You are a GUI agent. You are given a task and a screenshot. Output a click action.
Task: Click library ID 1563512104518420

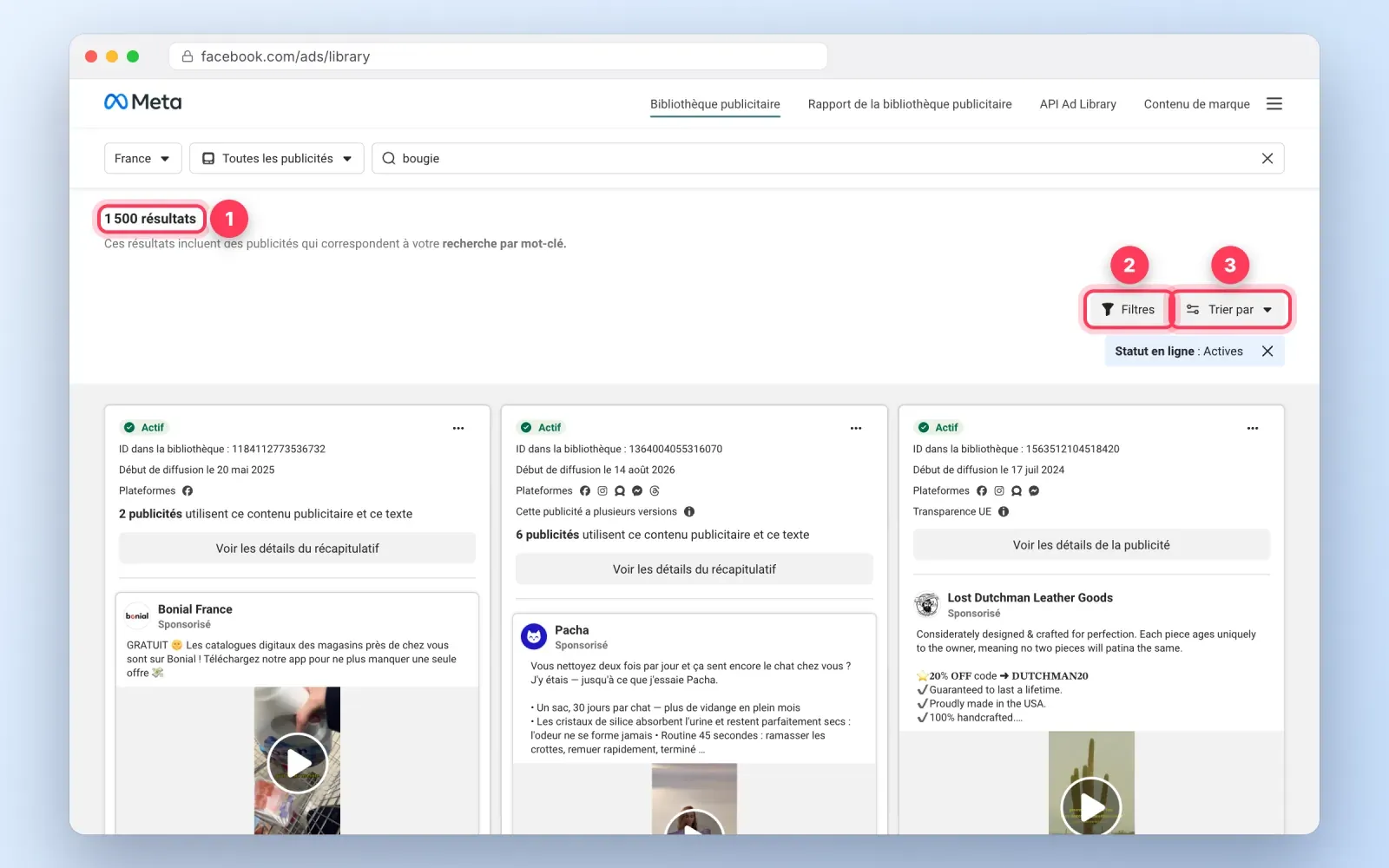(x=1073, y=450)
